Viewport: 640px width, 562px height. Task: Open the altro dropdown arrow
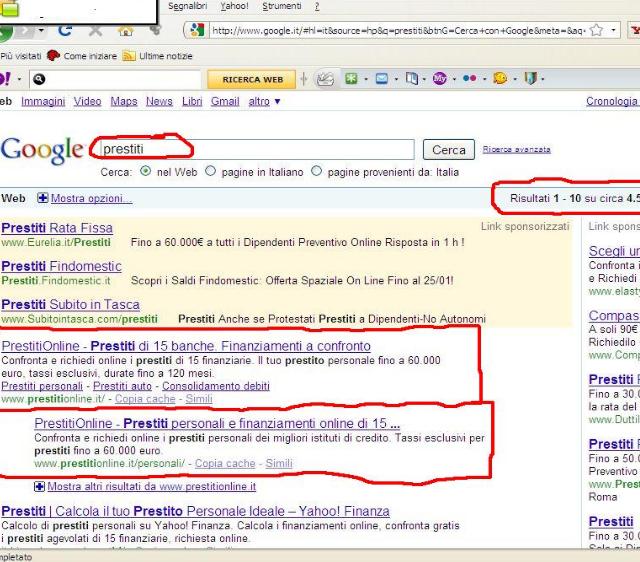click(x=278, y=101)
